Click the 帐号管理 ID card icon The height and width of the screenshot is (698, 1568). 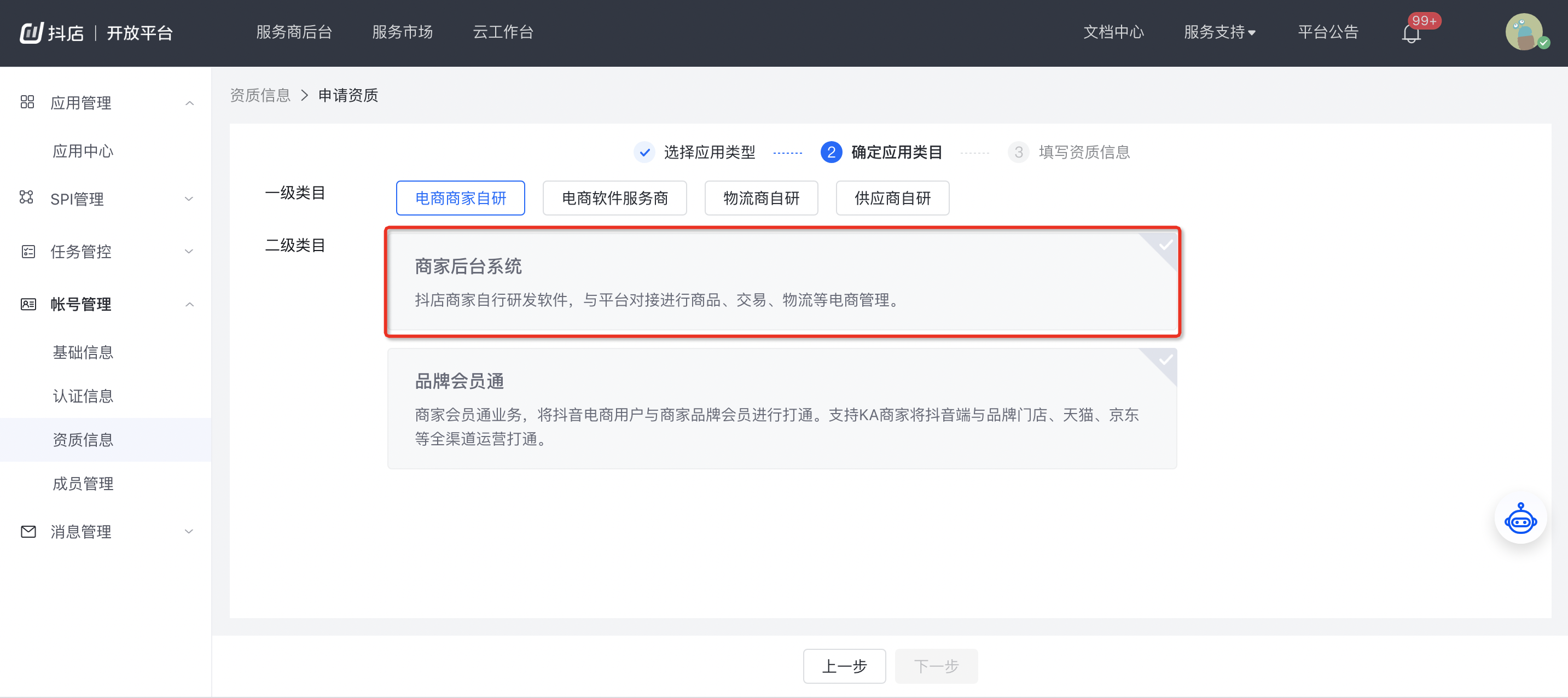point(28,304)
